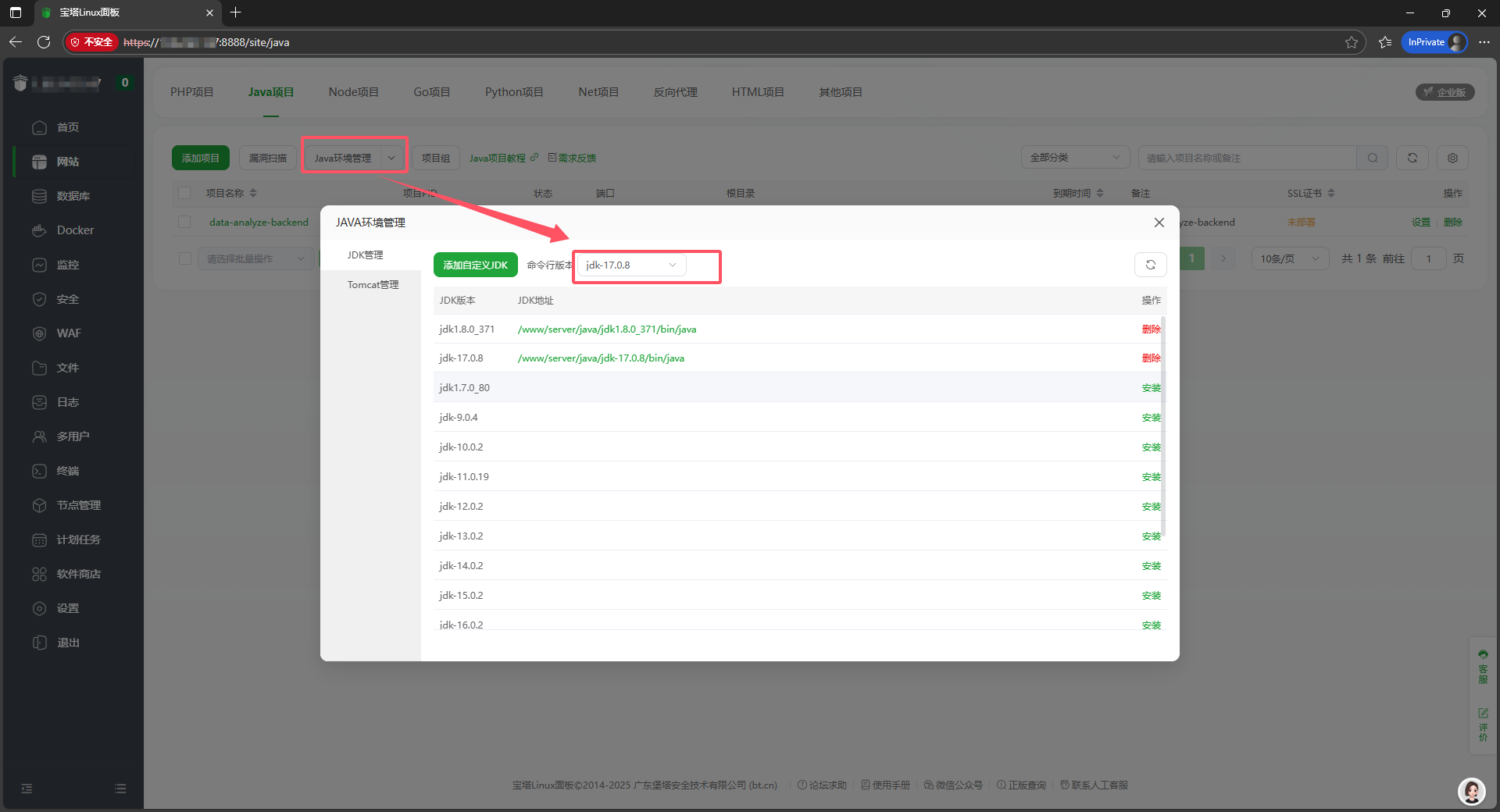
Task: Open the 10条/页 page size dropdown
Action: pos(1288,258)
